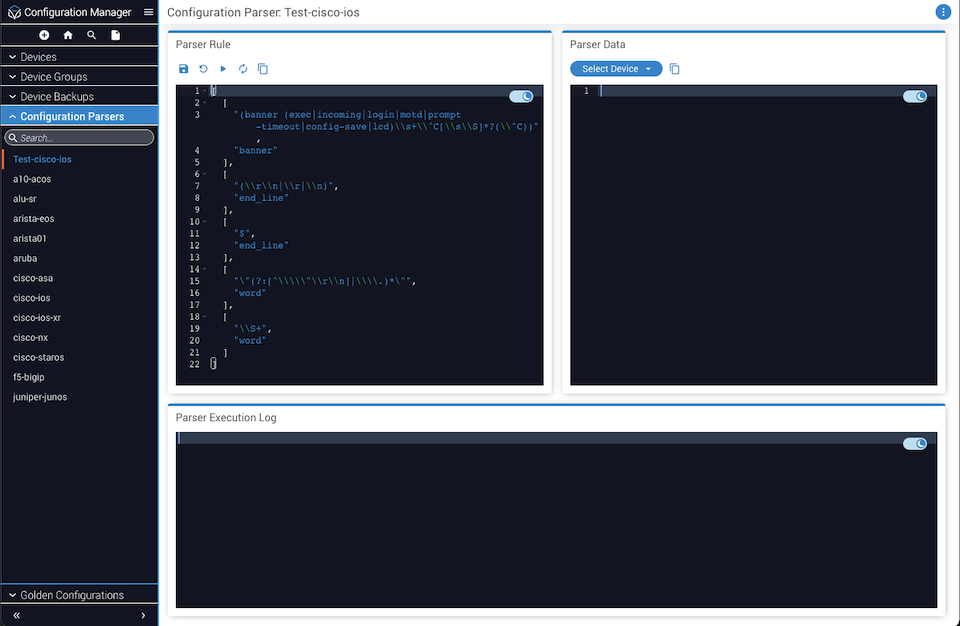Open the three-dot options menu at top right
The width and height of the screenshot is (960, 626).
click(x=943, y=12)
